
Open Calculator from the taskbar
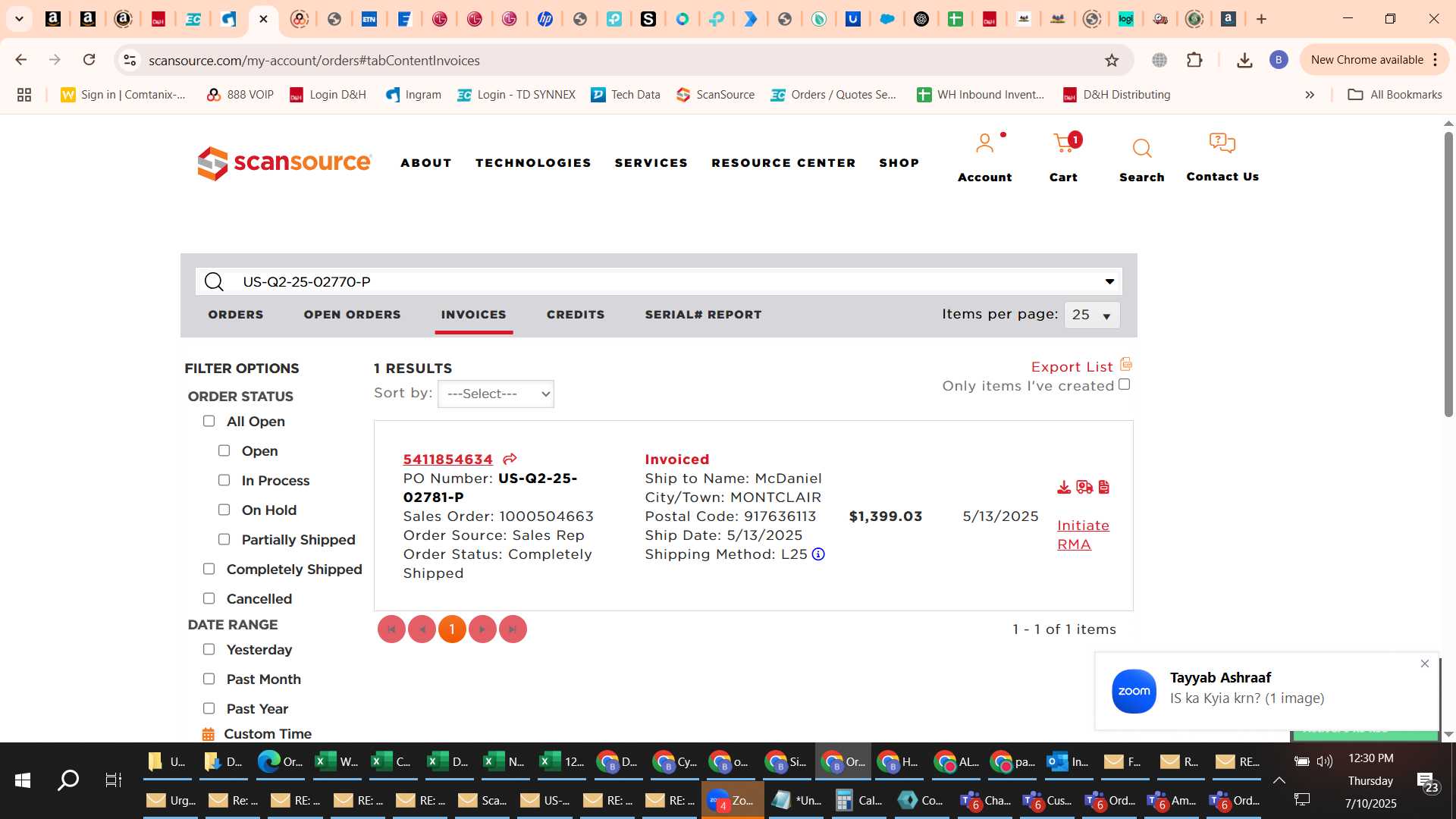coord(859,800)
